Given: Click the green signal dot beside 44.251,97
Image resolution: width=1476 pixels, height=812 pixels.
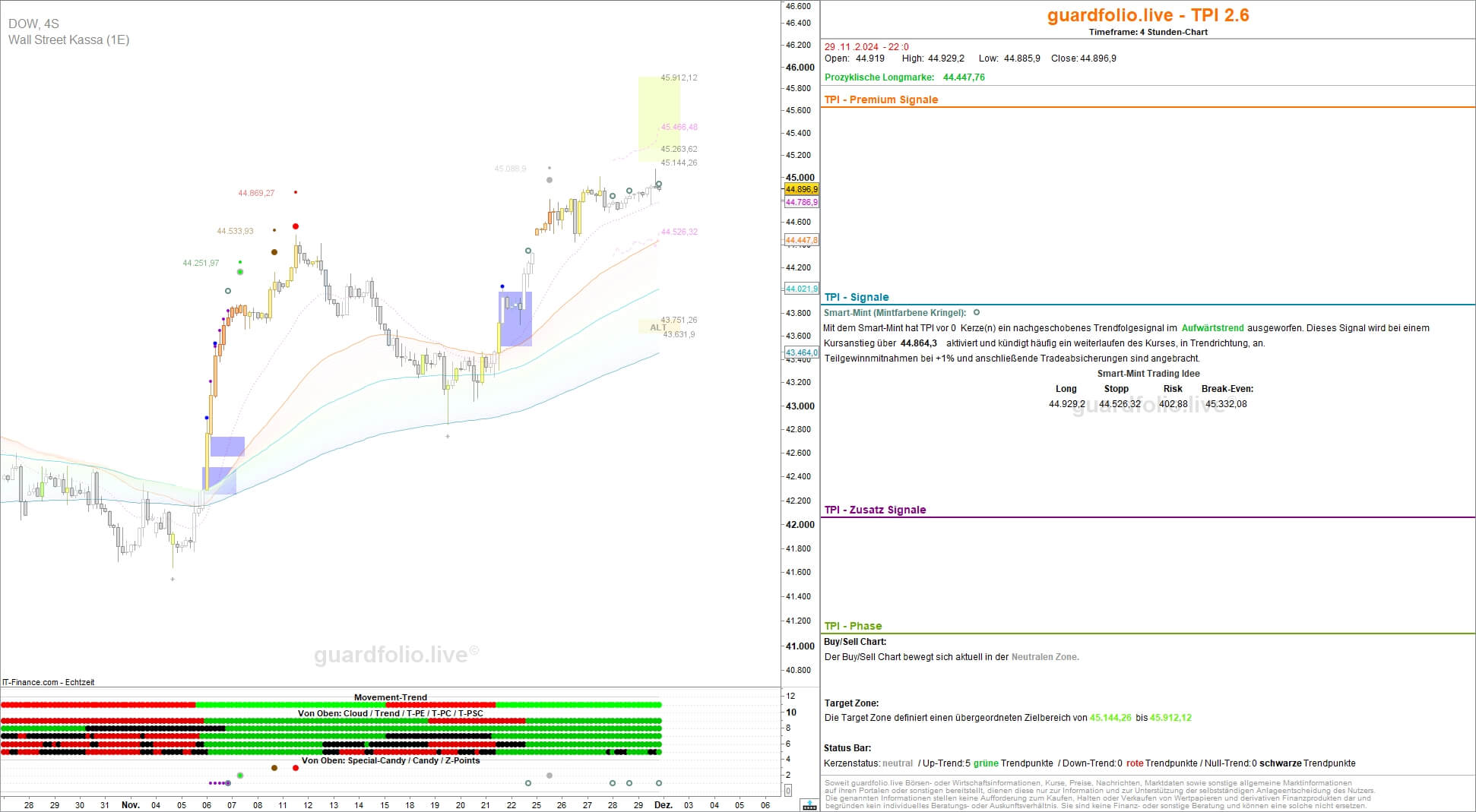Looking at the screenshot, I should (x=240, y=272).
